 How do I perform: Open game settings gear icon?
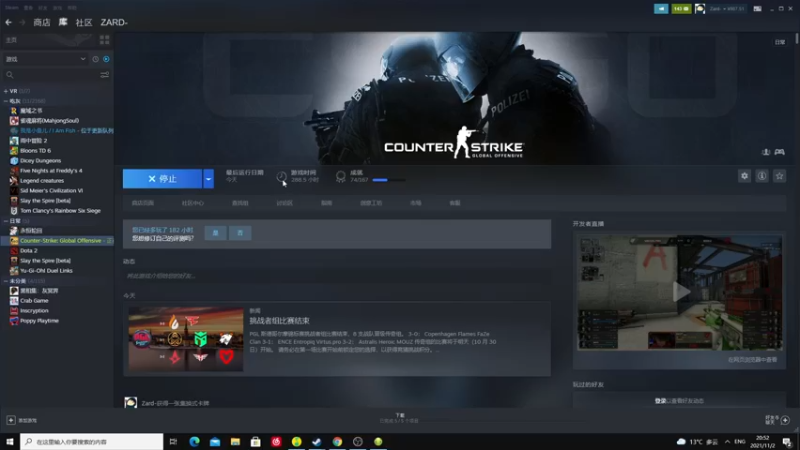pyautogui.click(x=744, y=176)
